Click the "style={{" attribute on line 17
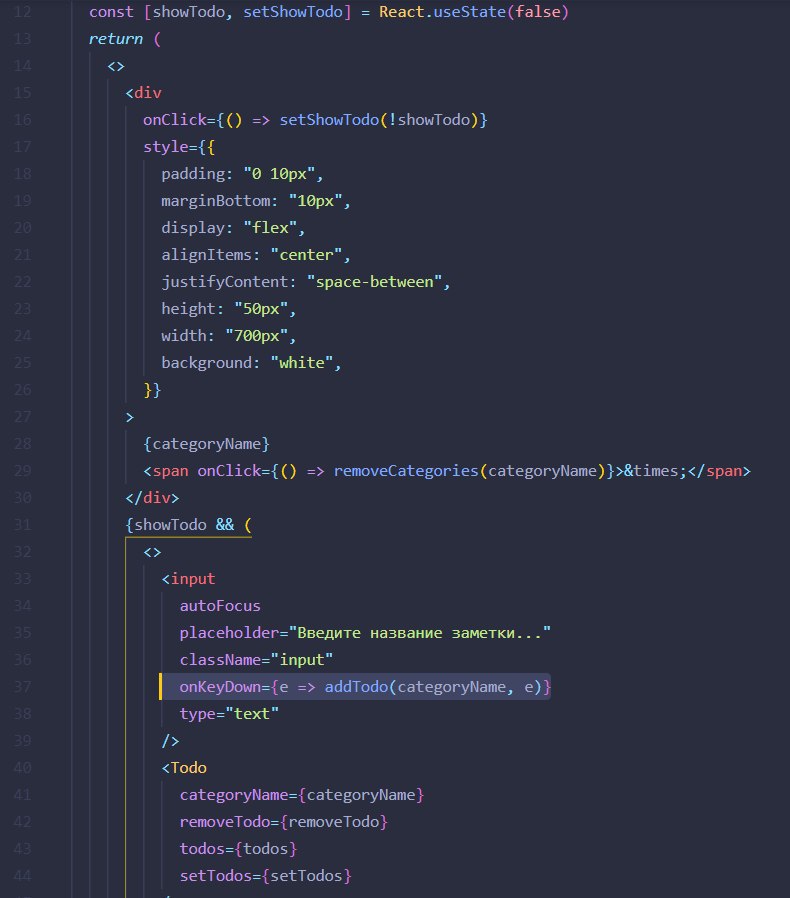The image size is (790, 898). tap(179, 147)
